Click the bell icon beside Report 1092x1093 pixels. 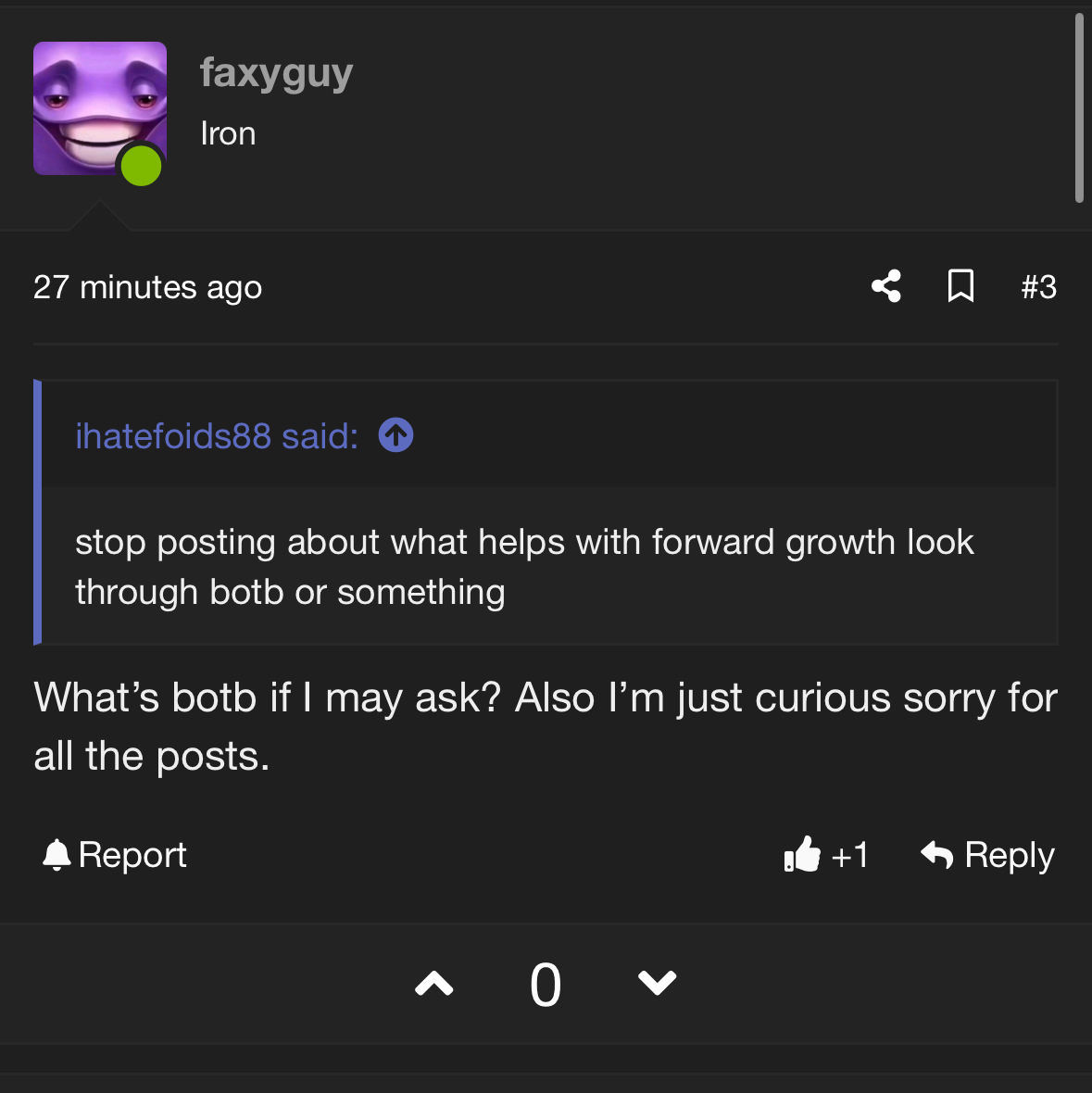[56, 855]
